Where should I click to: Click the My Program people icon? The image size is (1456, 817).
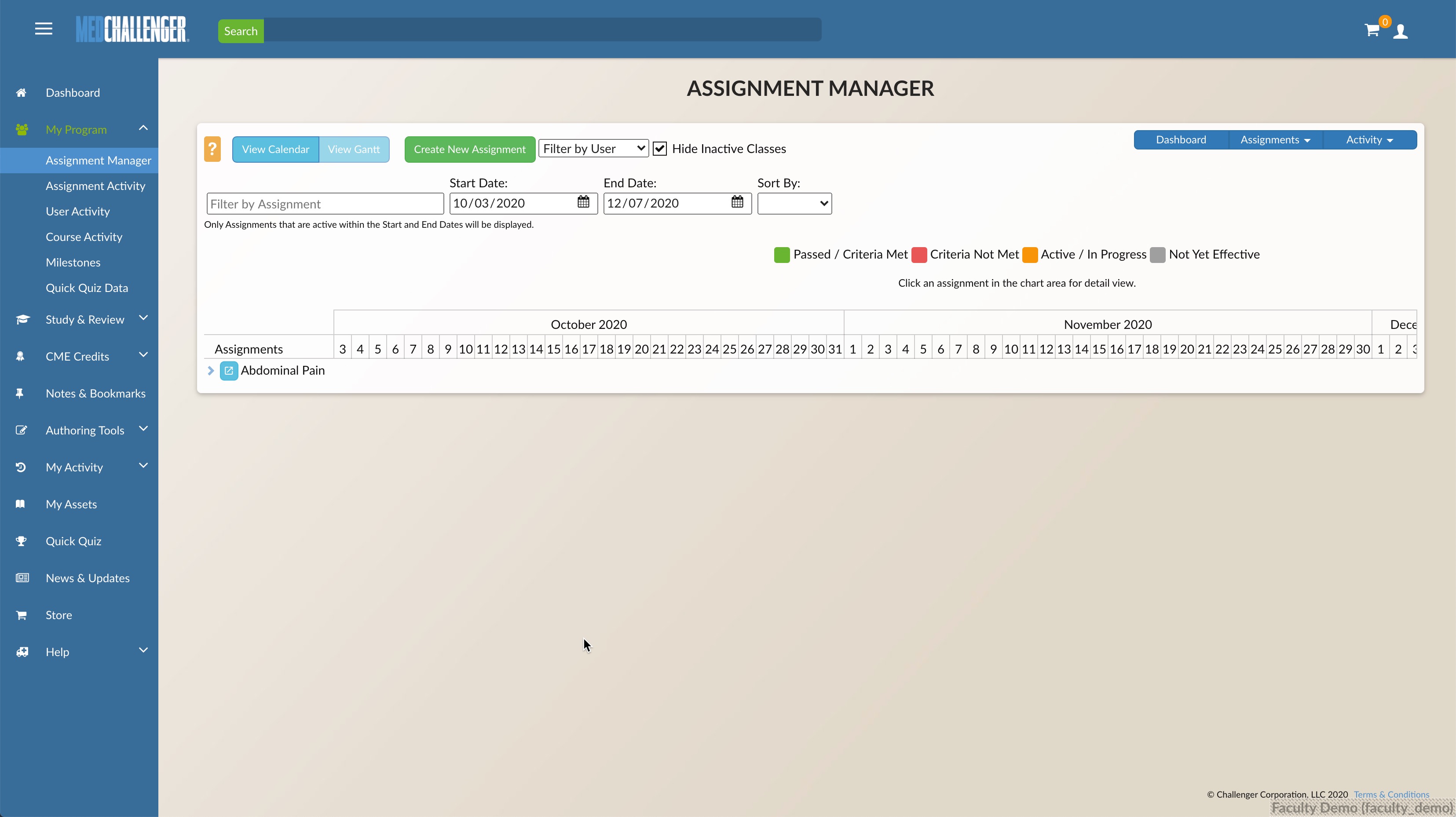pyautogui.click(x=22, y=129)
